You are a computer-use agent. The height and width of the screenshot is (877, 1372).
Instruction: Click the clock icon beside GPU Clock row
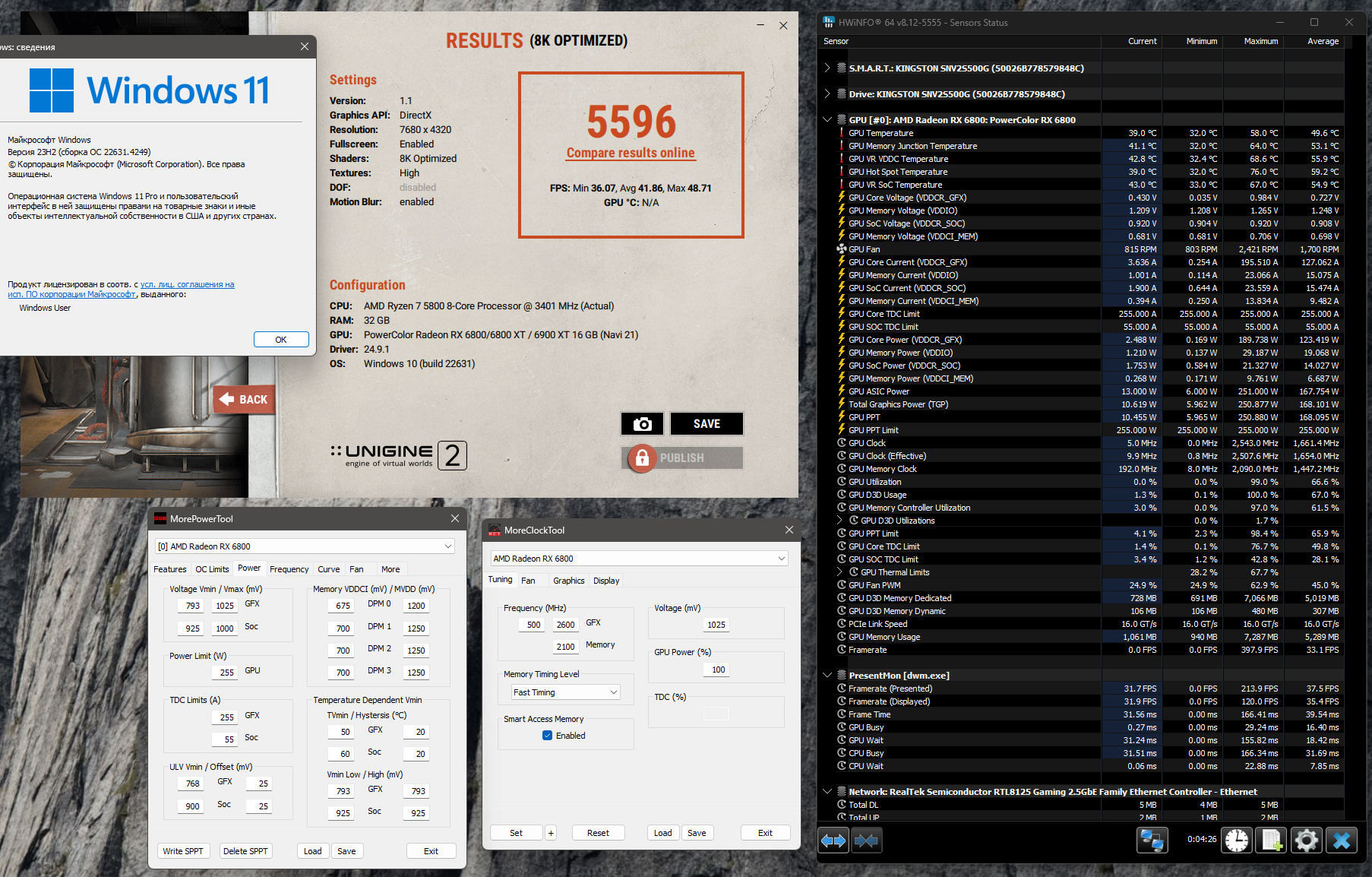(x=842, y=443)
